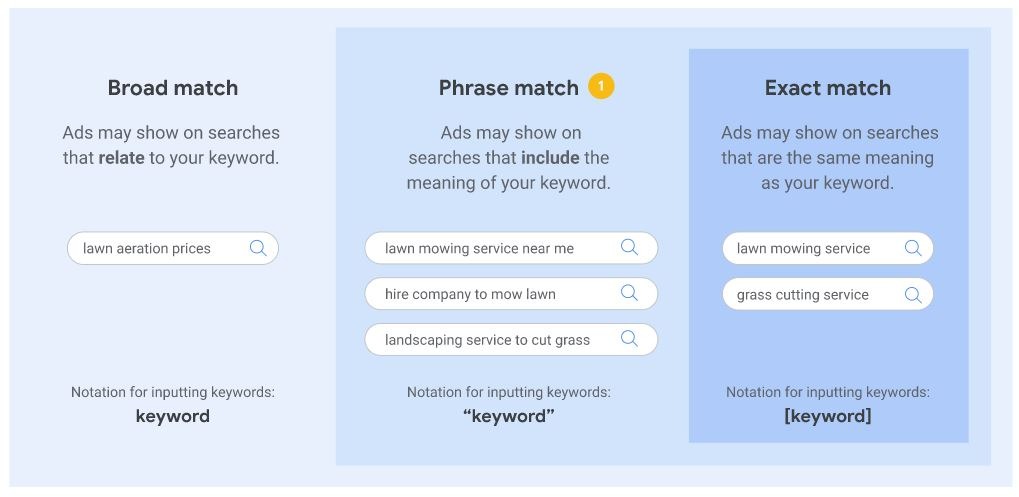Image resolution: width=1019 pixels, height=497 pixels.
Task: Select the Broad match heading
Action: coord(173,88)
